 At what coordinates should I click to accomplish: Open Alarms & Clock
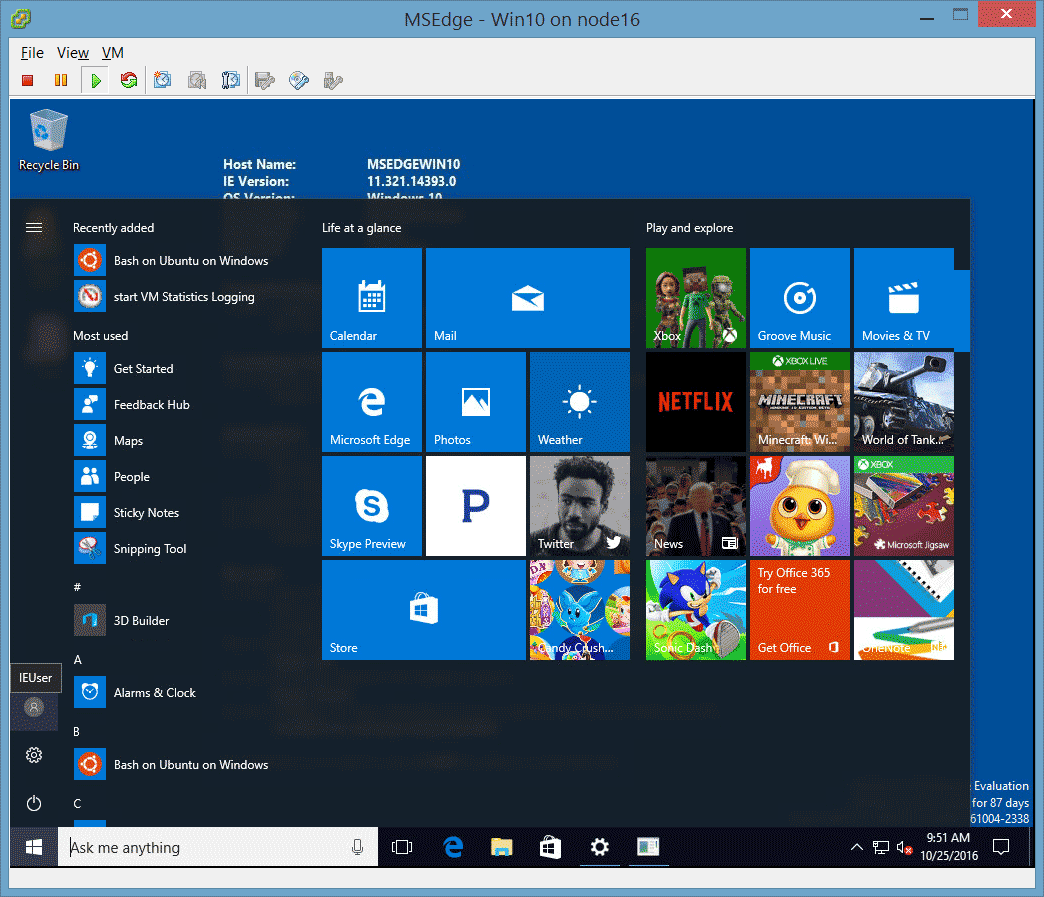pos(135,692)
